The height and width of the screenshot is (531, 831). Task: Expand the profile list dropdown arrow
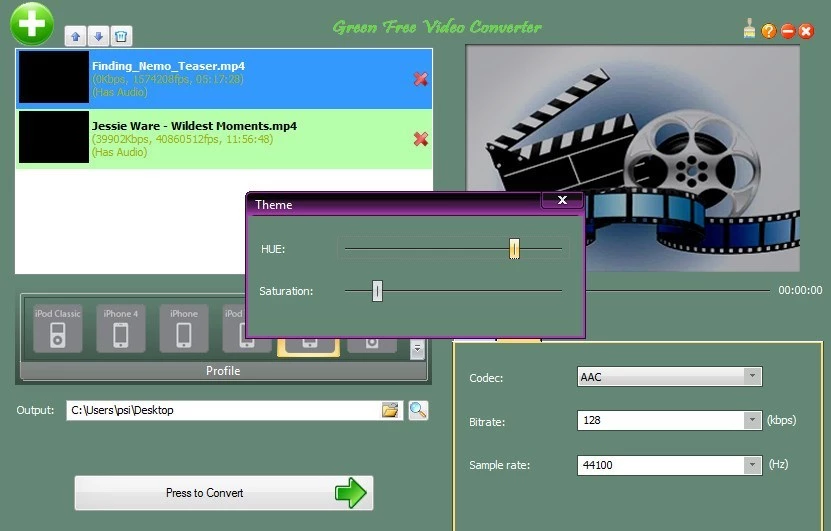pos(417,349)
